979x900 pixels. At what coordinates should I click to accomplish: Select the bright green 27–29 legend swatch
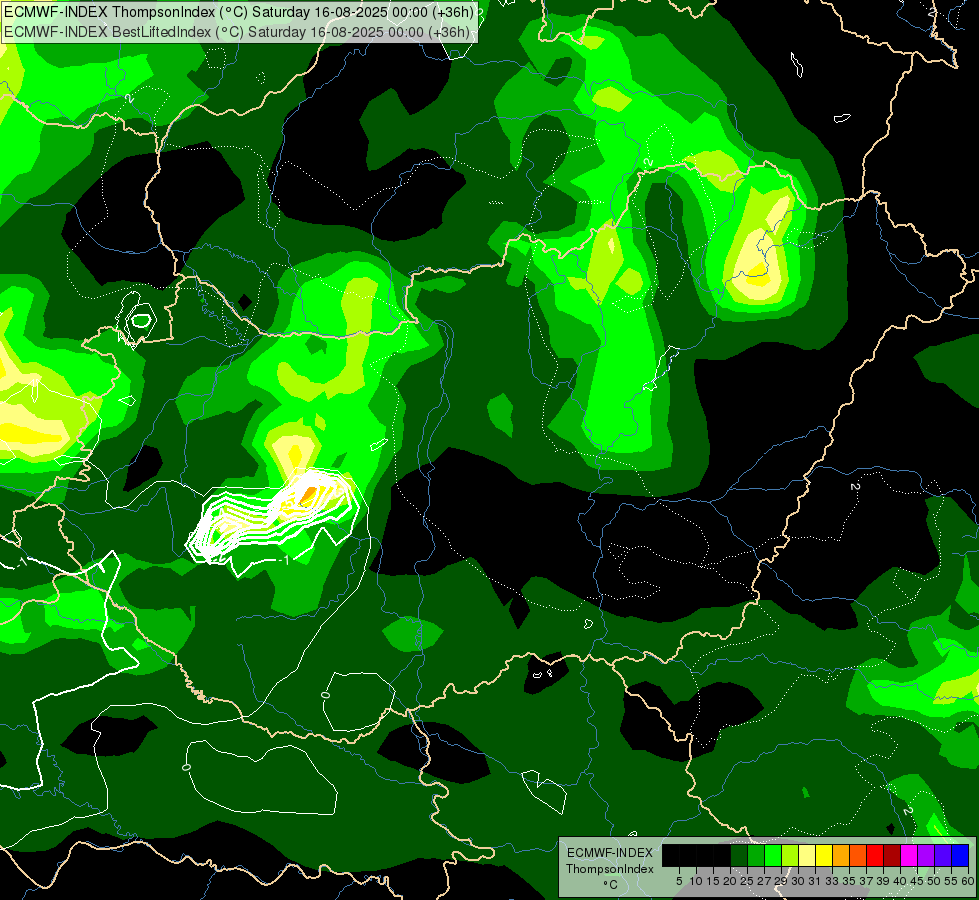pyautogui.click(x=773, y=855)
